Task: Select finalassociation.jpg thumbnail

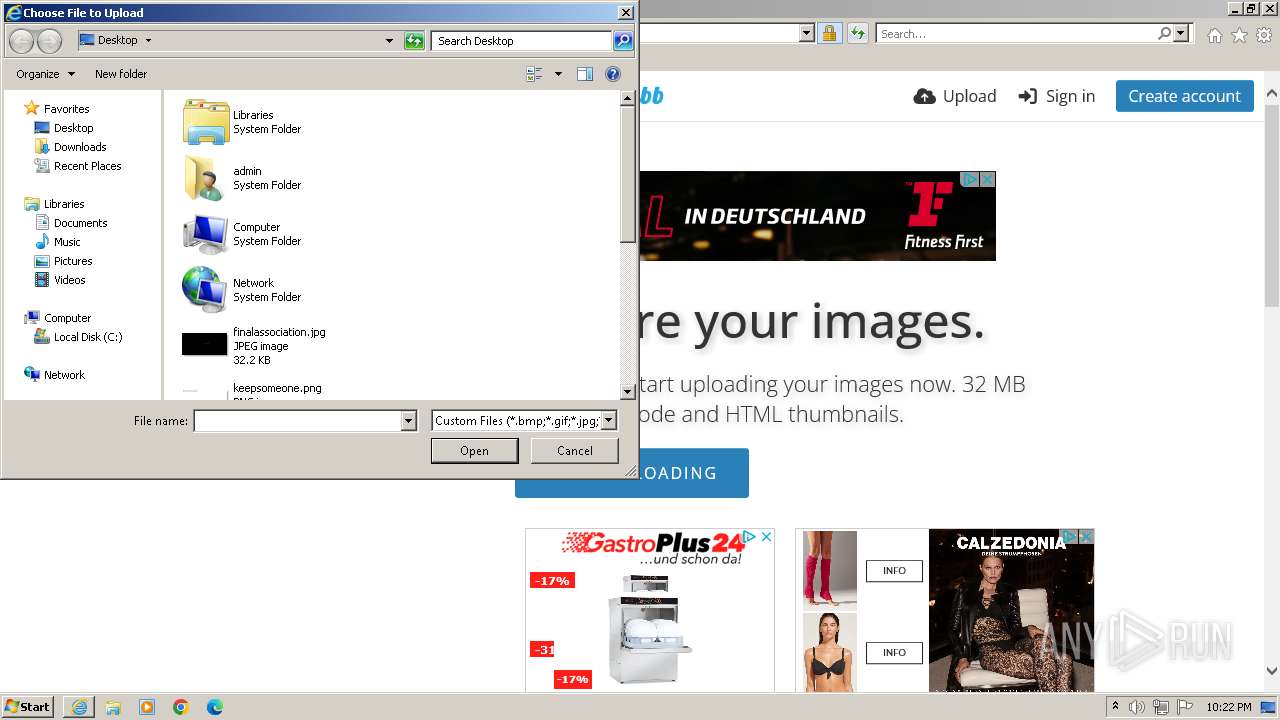Action: (x=205, y=345)
